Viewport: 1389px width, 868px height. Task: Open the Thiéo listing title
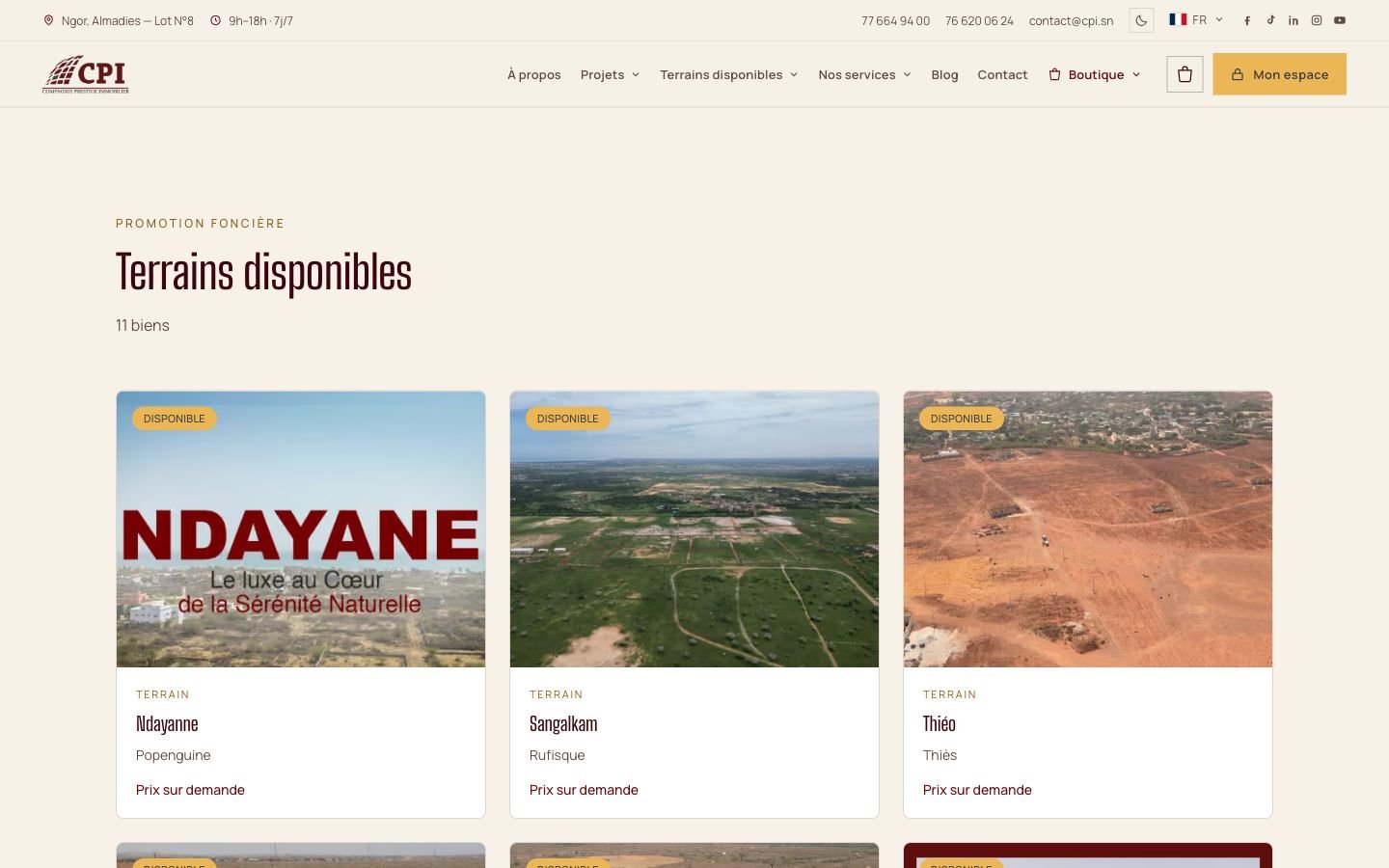pyautogui.click(x=940, y=723)
